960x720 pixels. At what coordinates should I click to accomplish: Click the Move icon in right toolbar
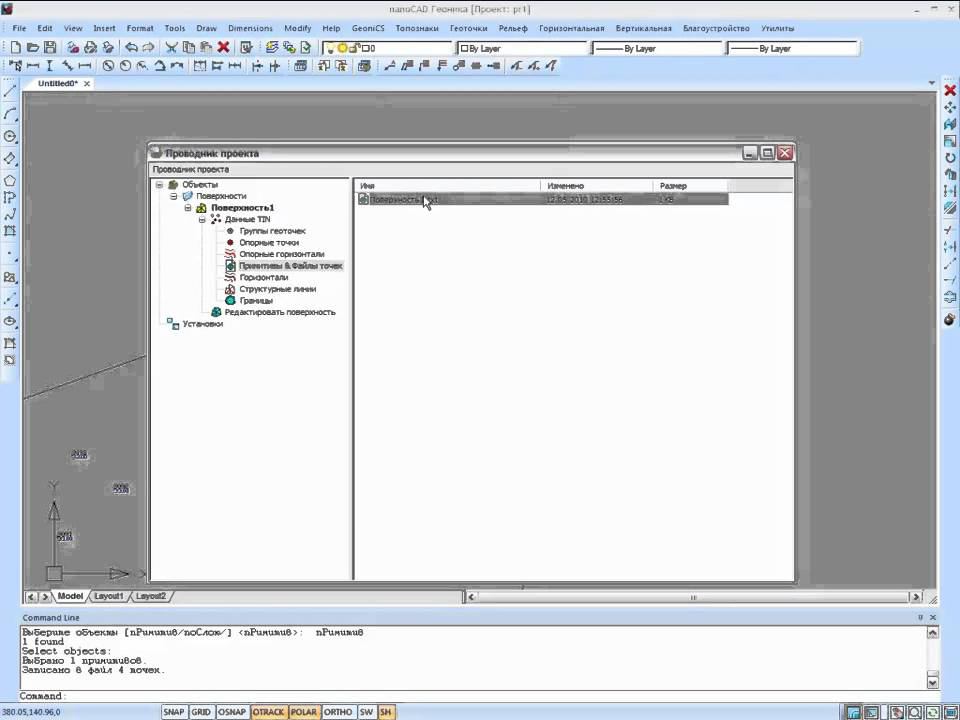click(950, 108)
